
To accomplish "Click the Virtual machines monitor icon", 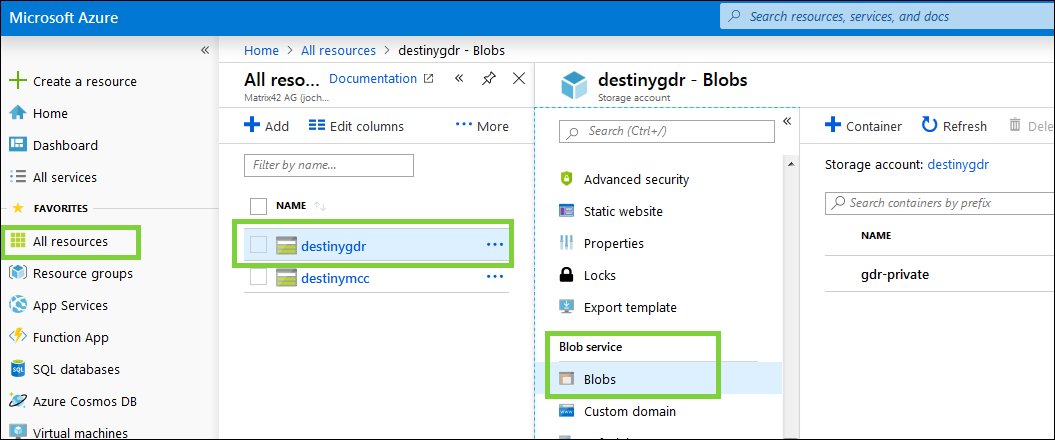I will pyautogui.click(x=17, y=432).
